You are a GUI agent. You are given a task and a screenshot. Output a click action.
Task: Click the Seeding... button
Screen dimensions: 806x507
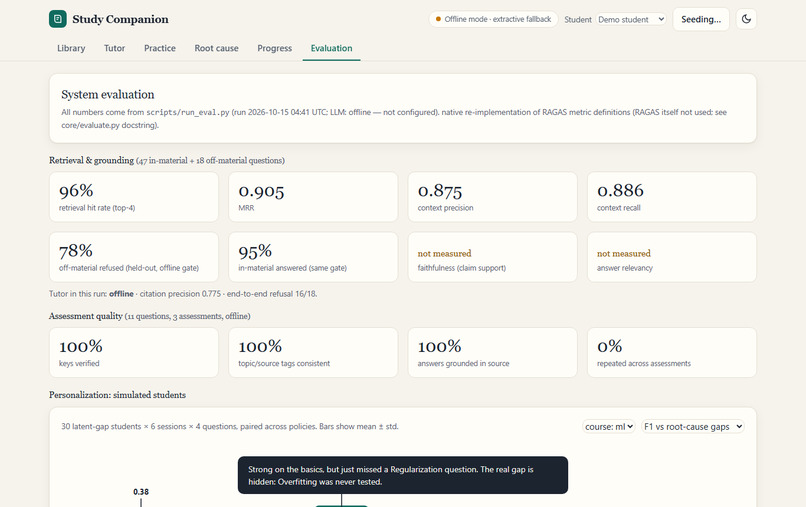(701, 19)
